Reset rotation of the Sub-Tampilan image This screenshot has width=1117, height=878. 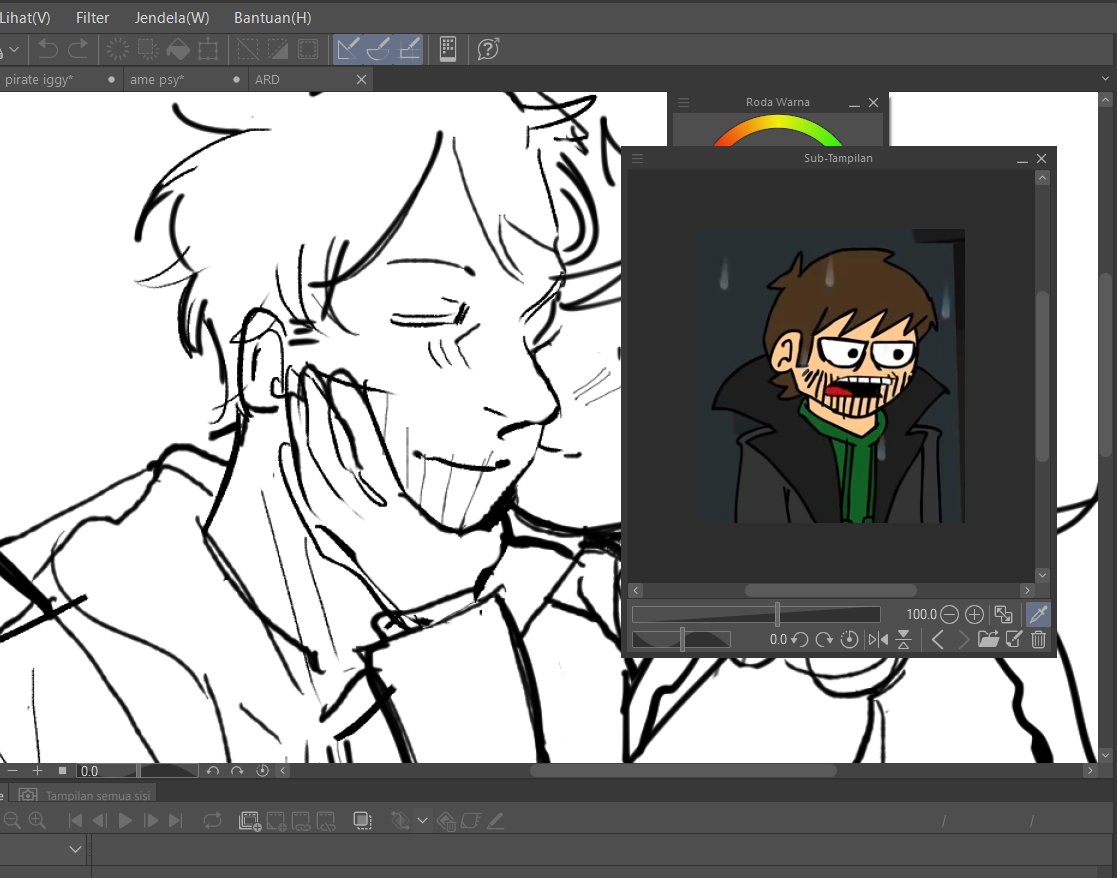[849, 639]
